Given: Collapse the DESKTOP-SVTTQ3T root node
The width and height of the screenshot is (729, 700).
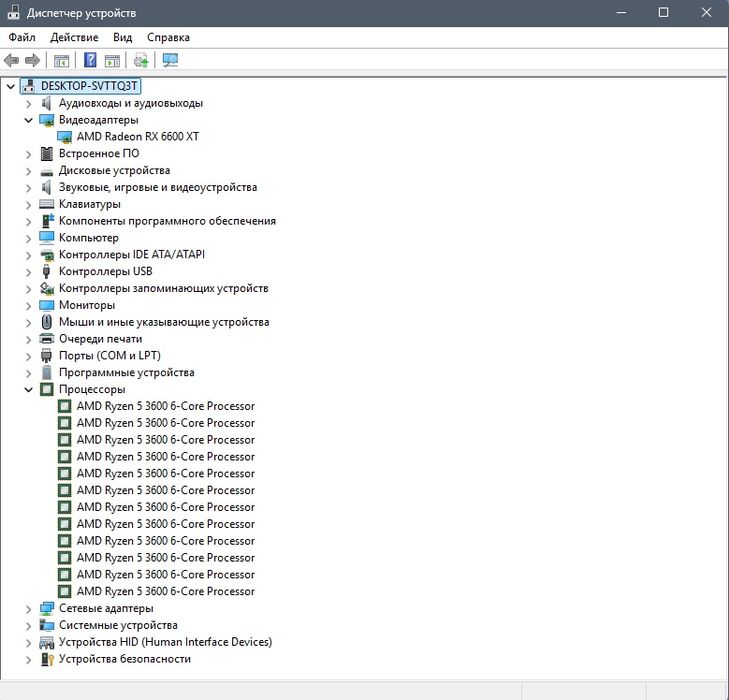Looking at the screenshot, I should coord(11,86).
